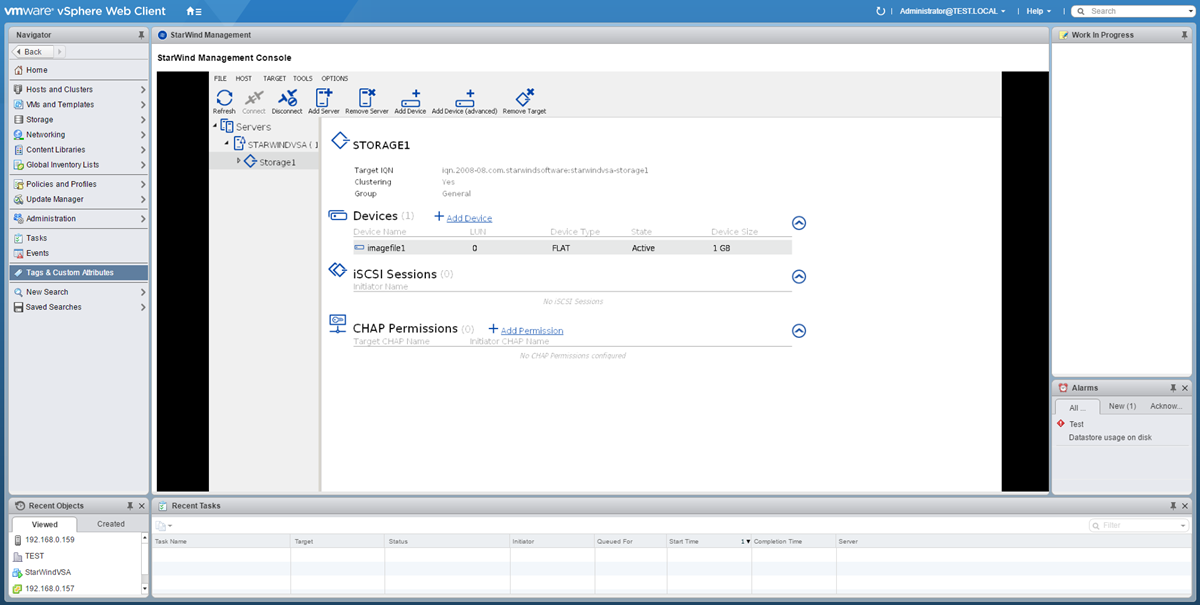Collapse the Devices section
1200x605 pixels.
pyautogui.click(x=799, y=223)
